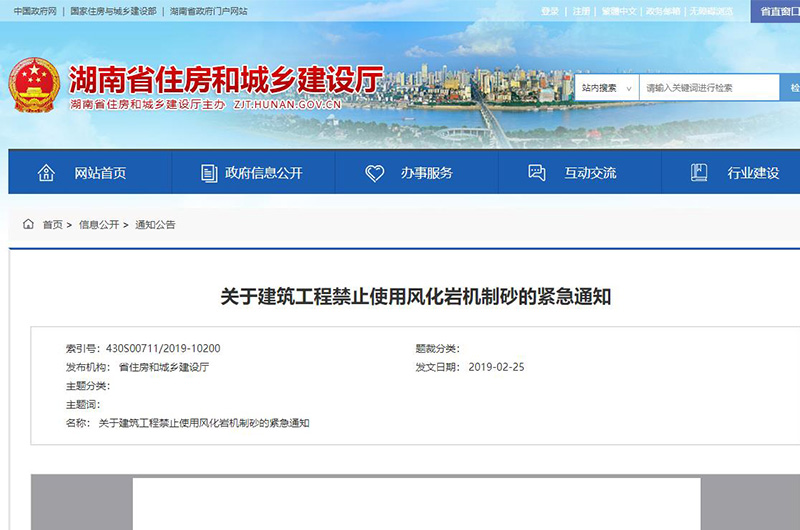
Task: Open the 政府信息公开 nav item
Action: tap(253, 172)
